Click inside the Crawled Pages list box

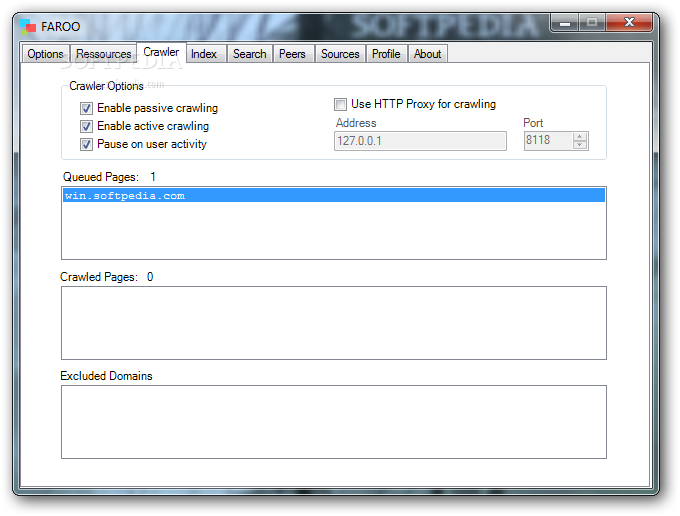pos(334,323)
